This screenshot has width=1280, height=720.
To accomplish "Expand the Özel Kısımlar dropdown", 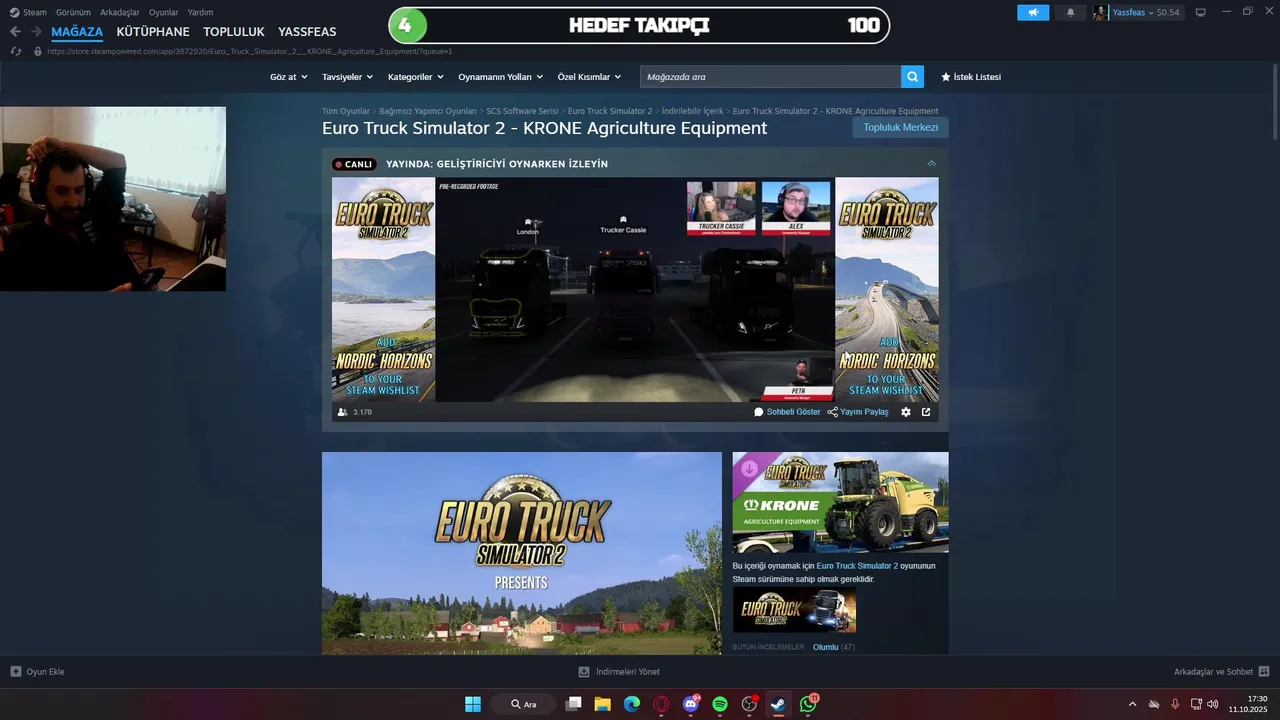I will (x=589, y=77).
